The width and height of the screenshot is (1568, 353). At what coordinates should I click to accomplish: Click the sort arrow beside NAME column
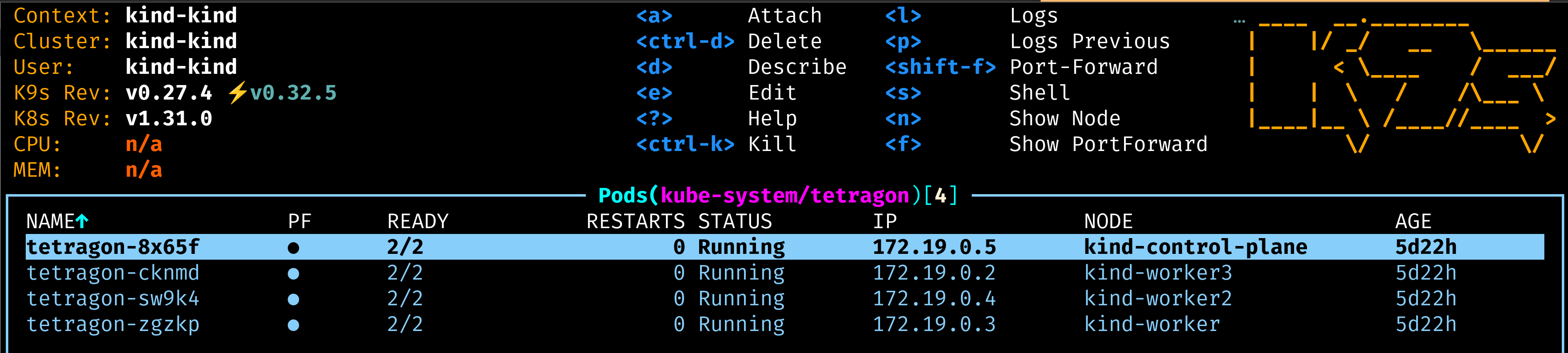click(x=82, y=221)
